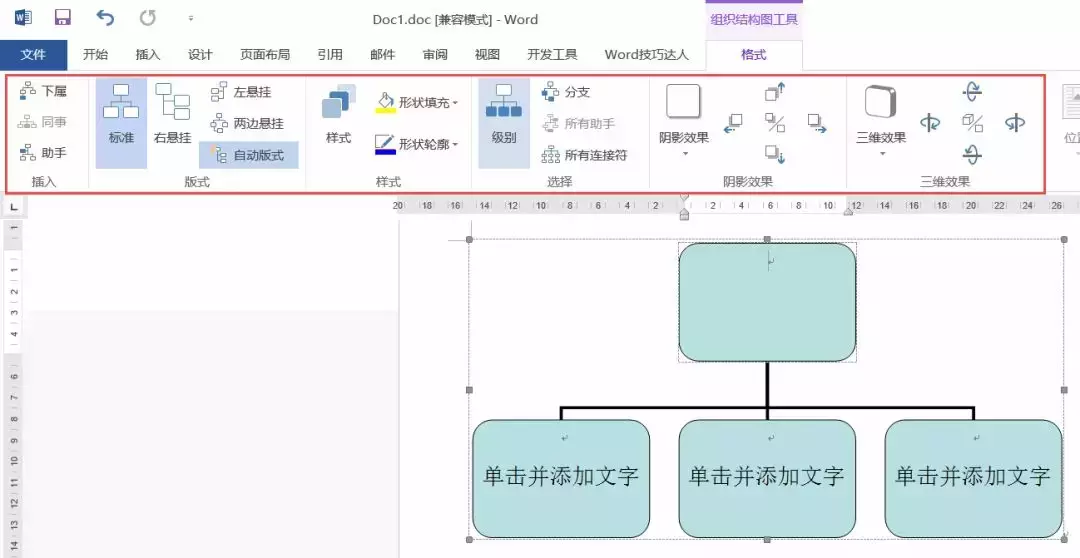This screenshot has height=558, width=1080.
Task: Insert a 助手 (assistant) shape
Action: (43, 153)
